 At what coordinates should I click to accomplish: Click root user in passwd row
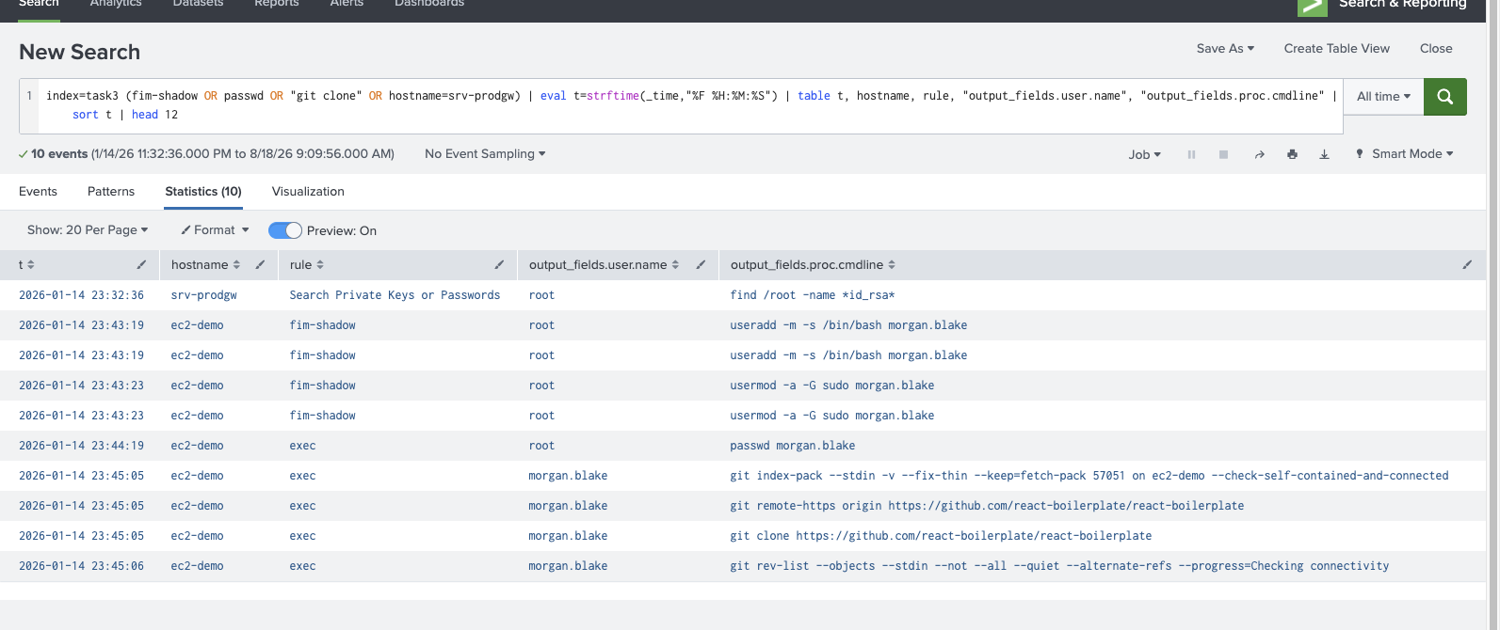pyautogui.click(x=541, y=445)
